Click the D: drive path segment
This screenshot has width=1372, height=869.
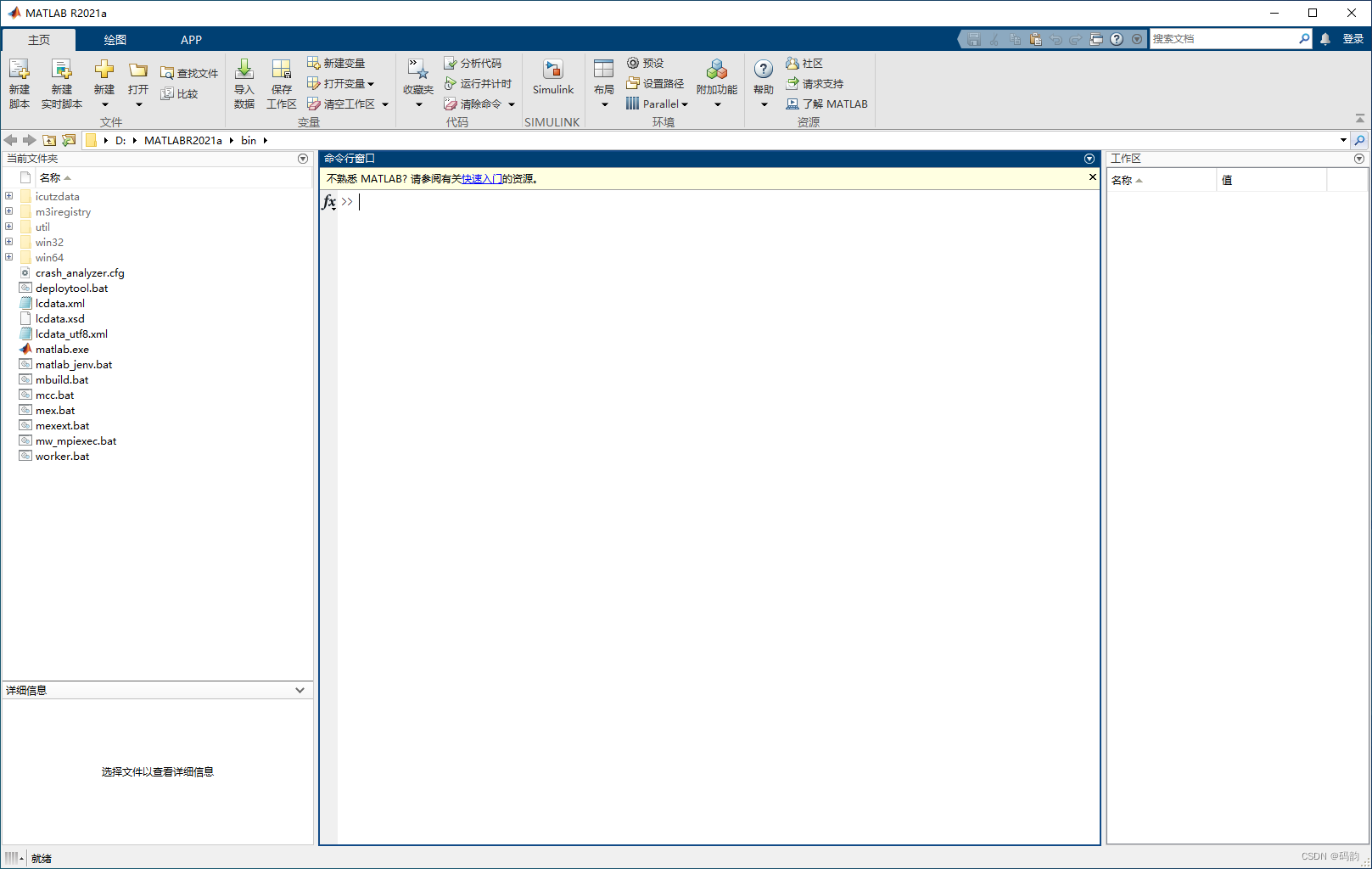click(120, 140)
